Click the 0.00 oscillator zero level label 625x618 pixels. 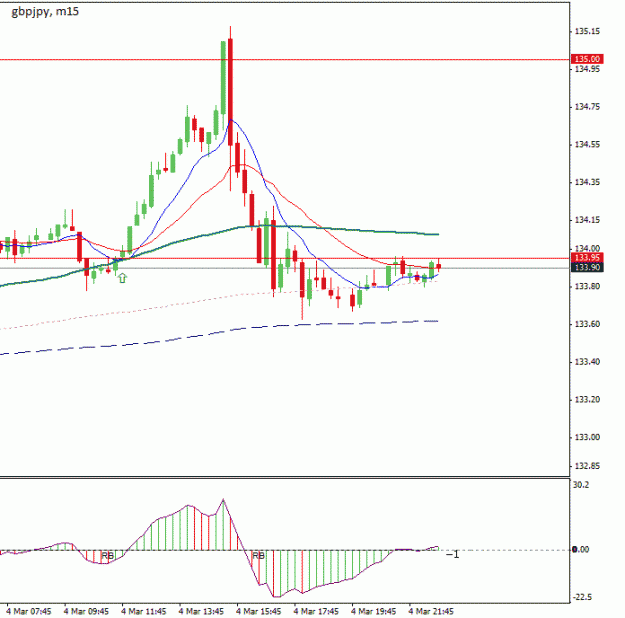(580, 549)
